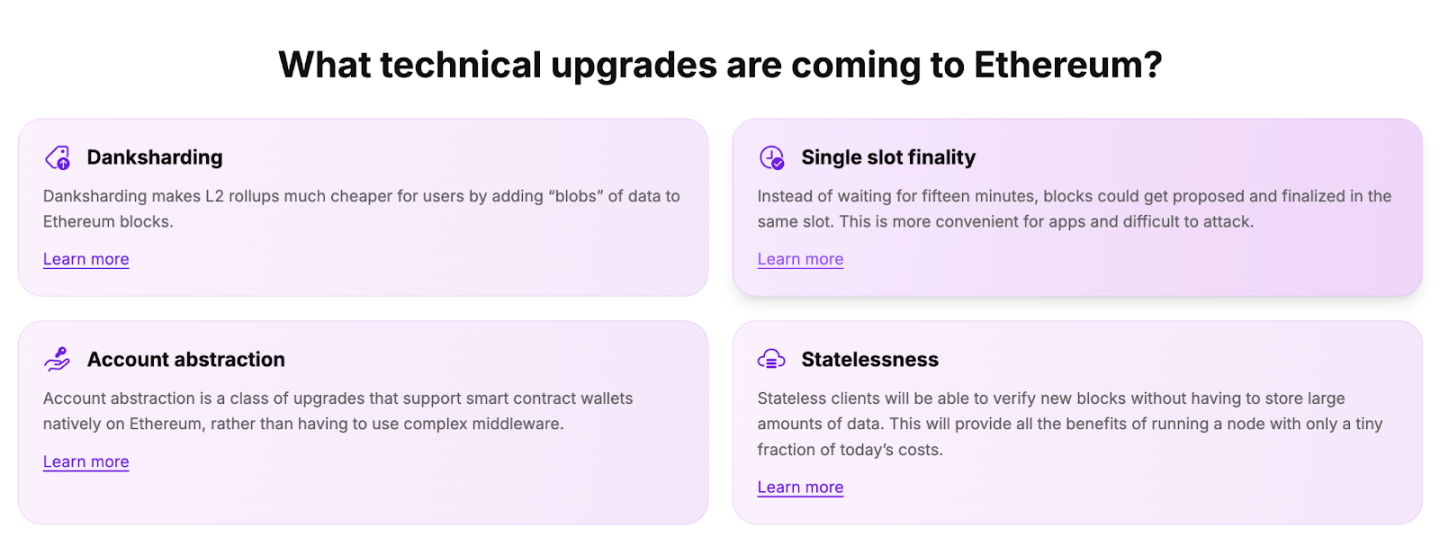Click the Danksharding description about L2 rollups

(x=361, y=208)
